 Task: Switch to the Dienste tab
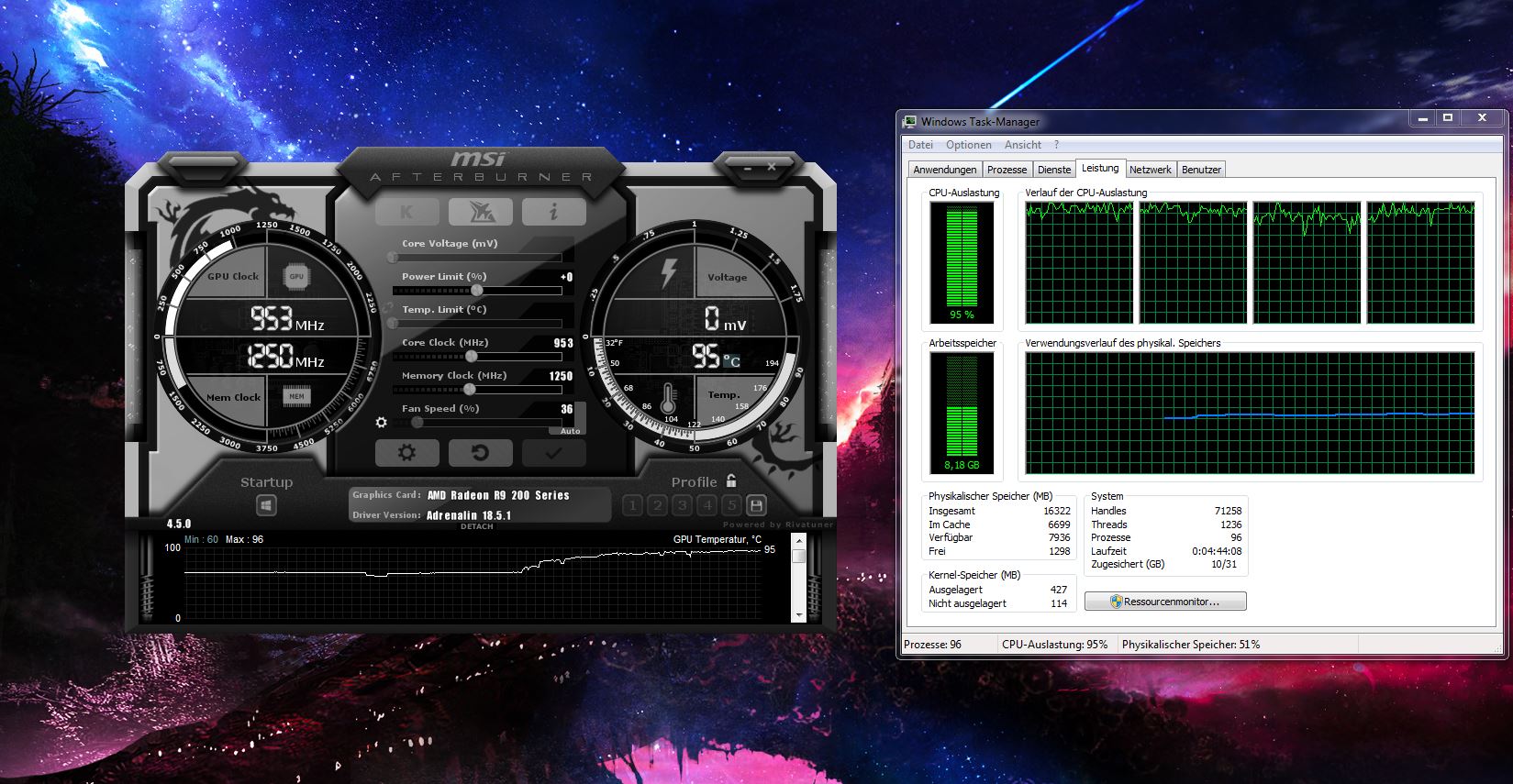1054,170
